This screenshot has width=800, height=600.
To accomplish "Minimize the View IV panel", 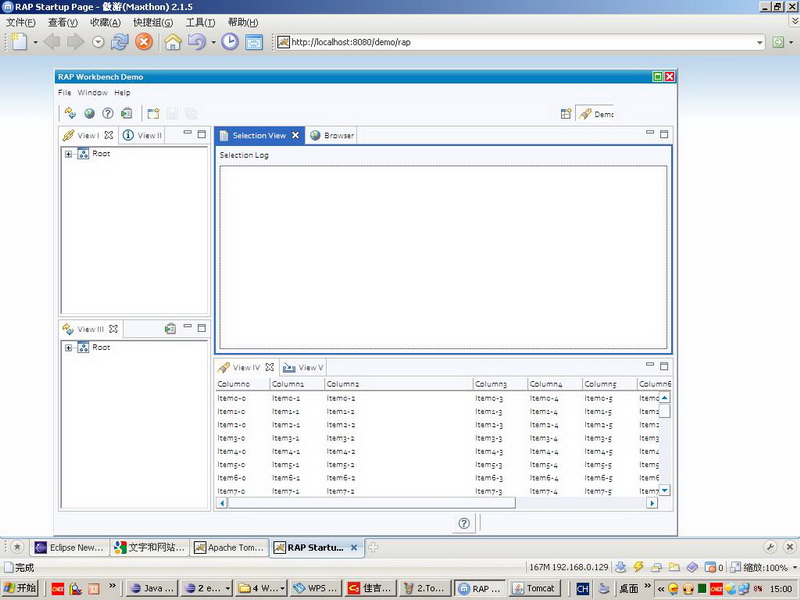I will (x=650, y=365).
